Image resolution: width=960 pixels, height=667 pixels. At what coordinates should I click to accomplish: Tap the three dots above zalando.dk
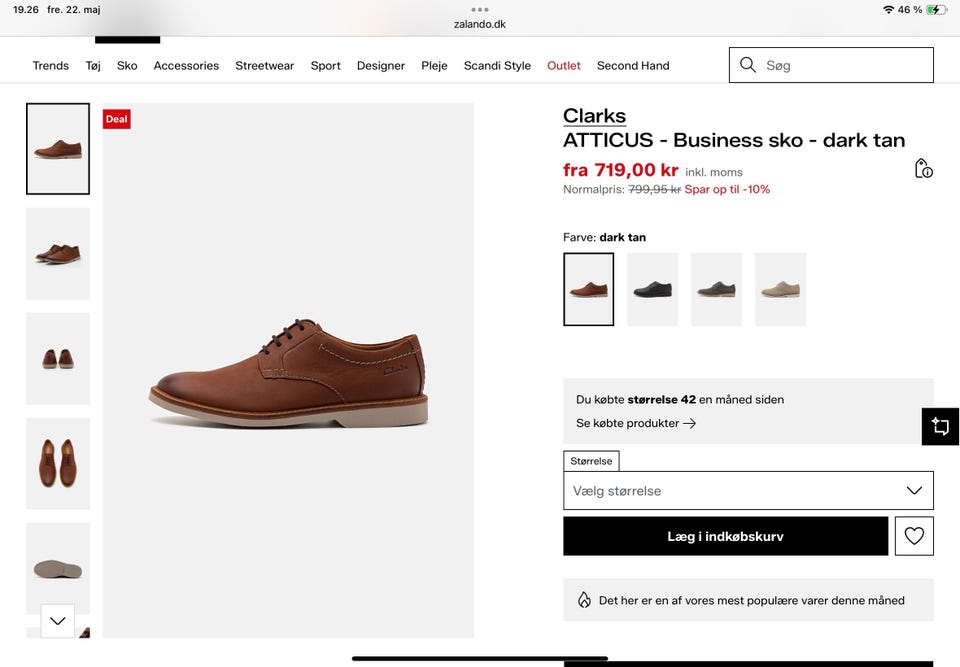(x=480, y=9)
